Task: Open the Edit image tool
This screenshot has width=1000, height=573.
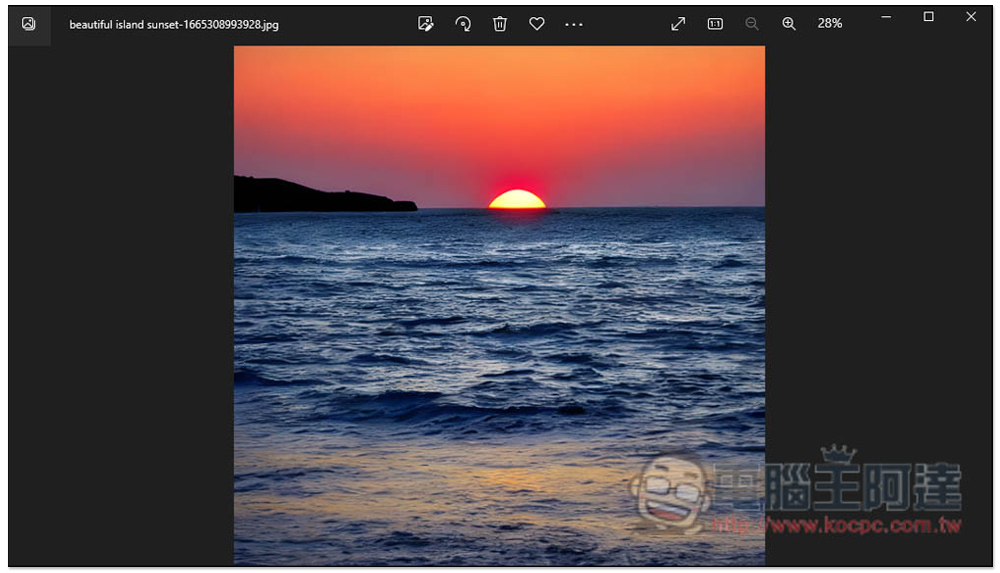Action: tap(426, 24)
